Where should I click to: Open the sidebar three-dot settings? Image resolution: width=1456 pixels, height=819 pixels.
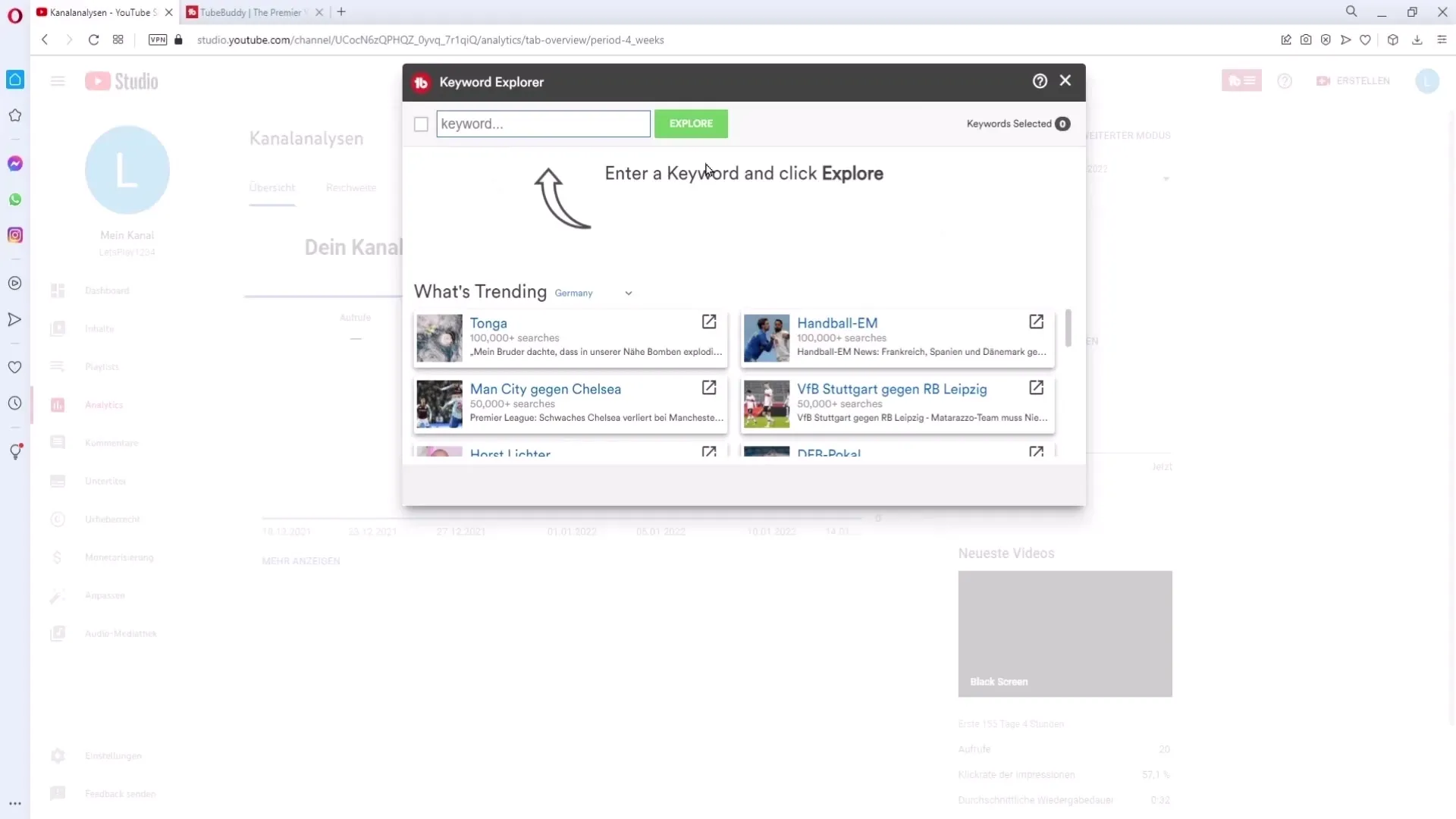point(15,804)
